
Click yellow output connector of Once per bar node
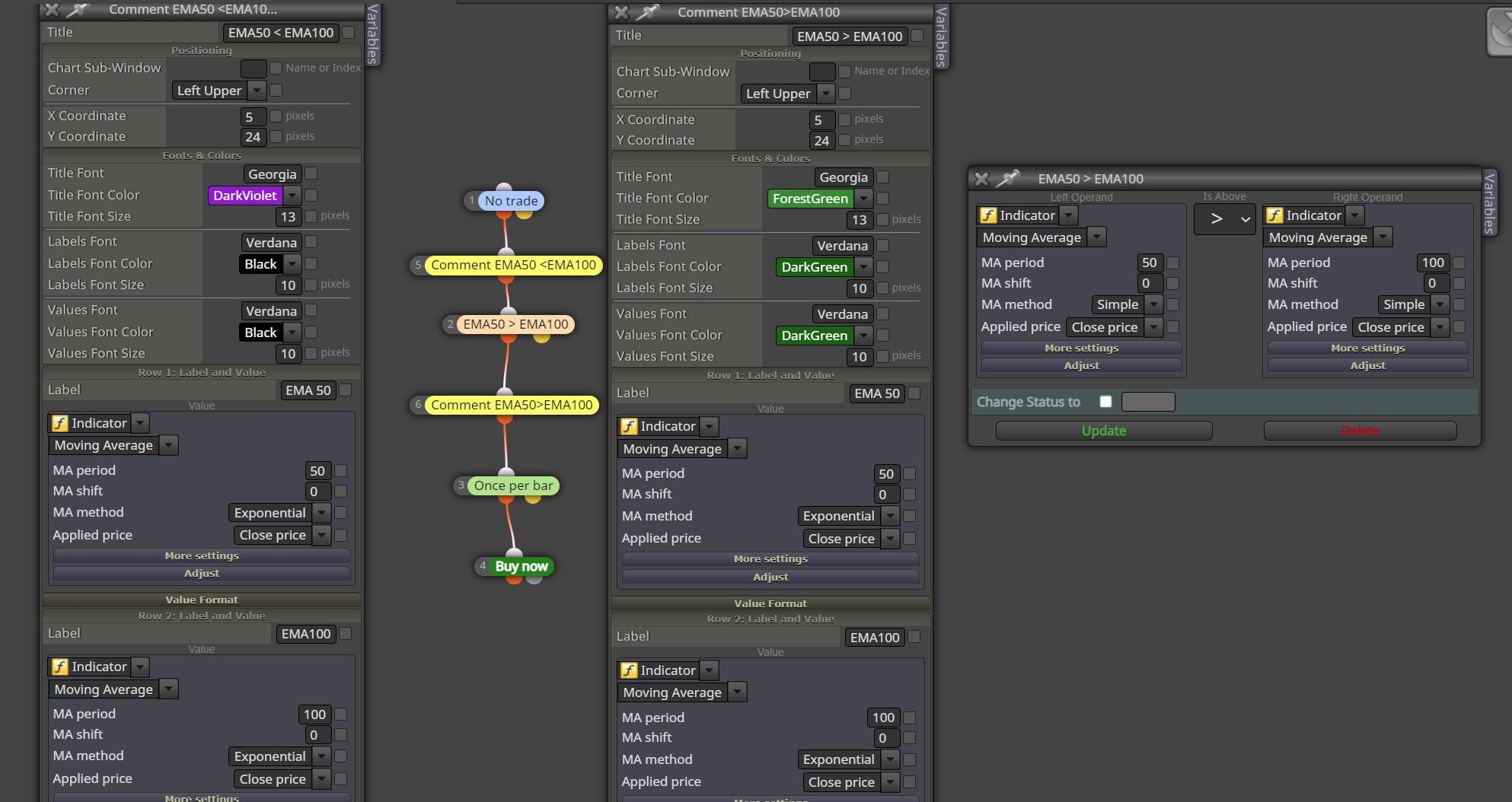pos(533,498)
